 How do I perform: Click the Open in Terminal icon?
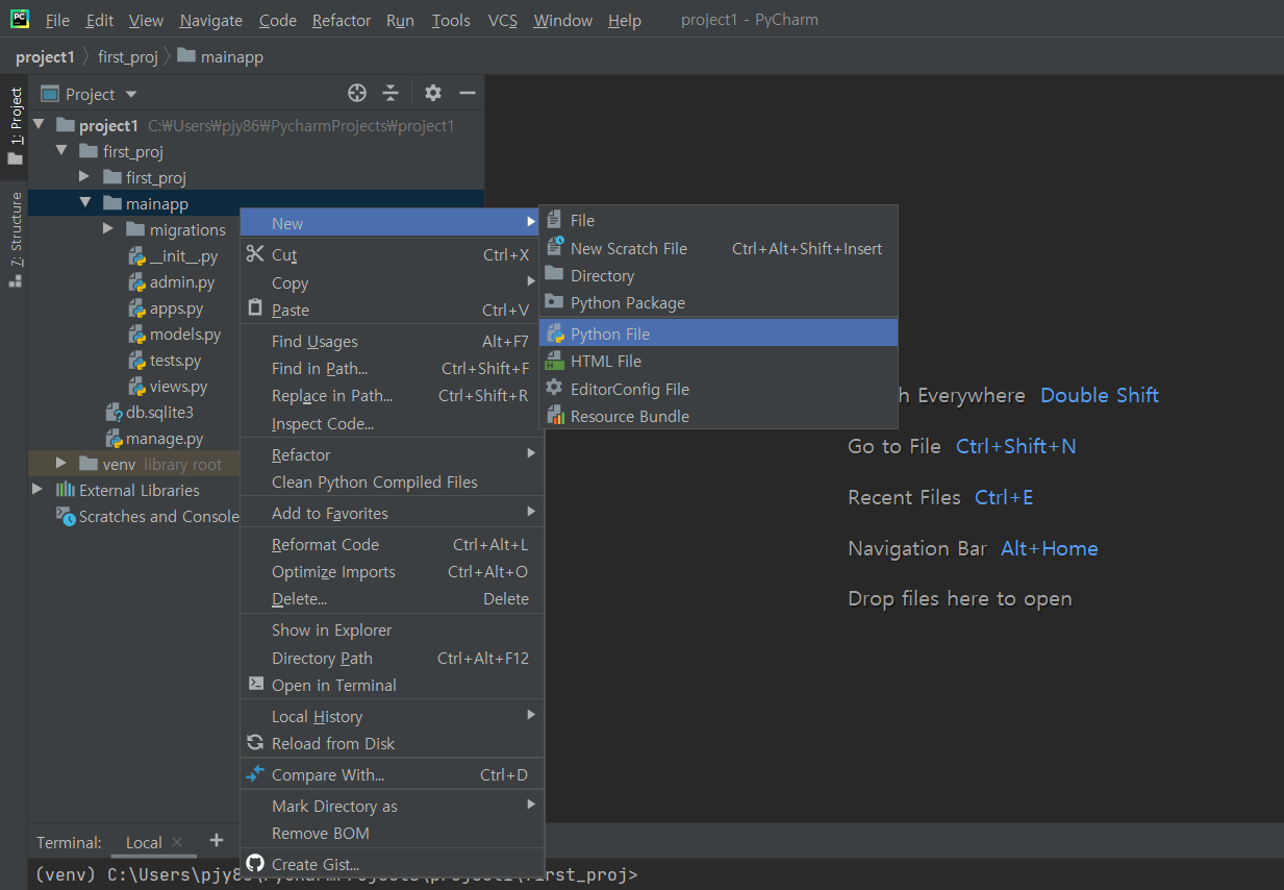[256, 684]
